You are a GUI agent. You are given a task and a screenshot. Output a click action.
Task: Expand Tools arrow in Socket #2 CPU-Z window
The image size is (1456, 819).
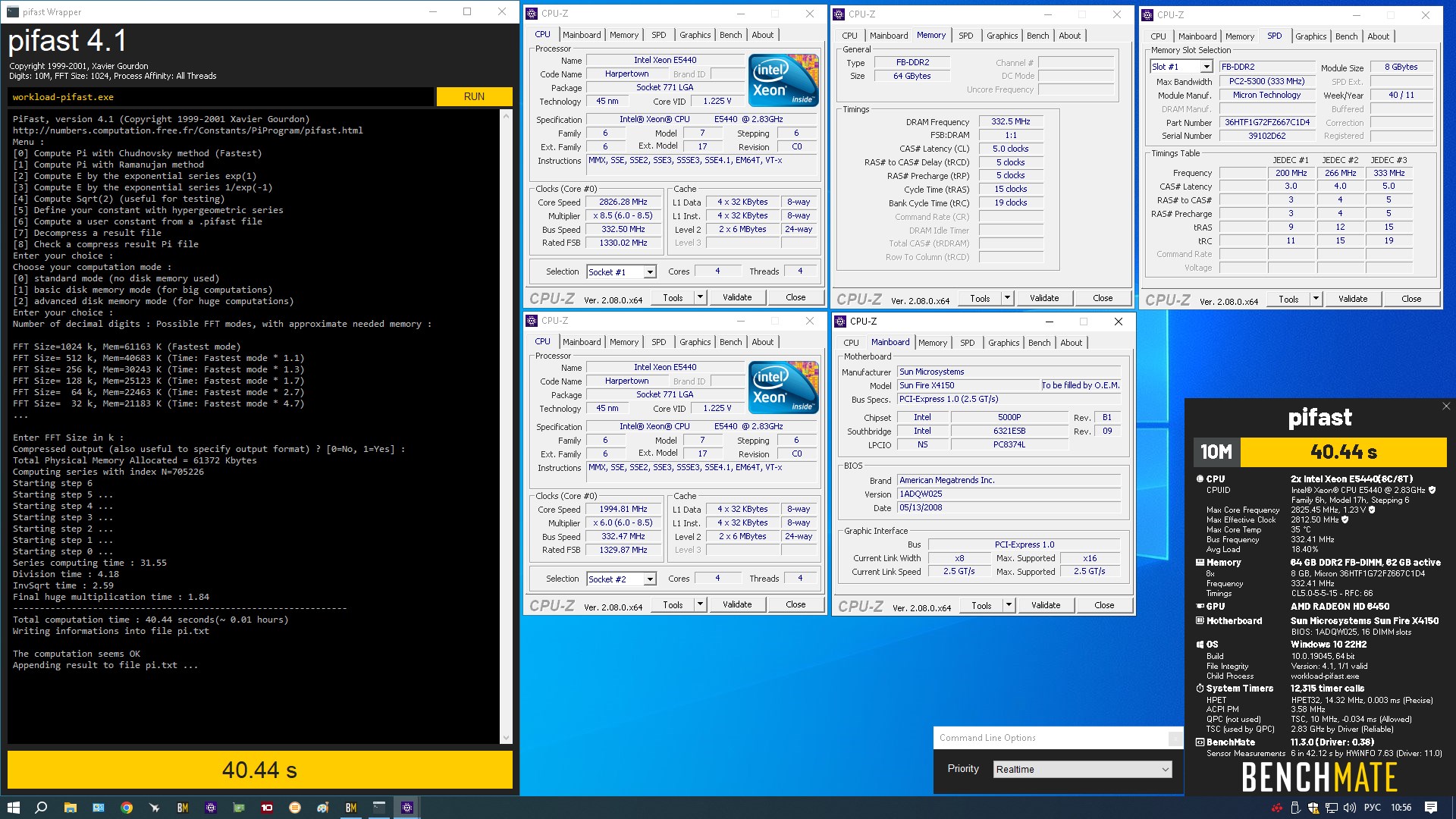coord(701,604)
